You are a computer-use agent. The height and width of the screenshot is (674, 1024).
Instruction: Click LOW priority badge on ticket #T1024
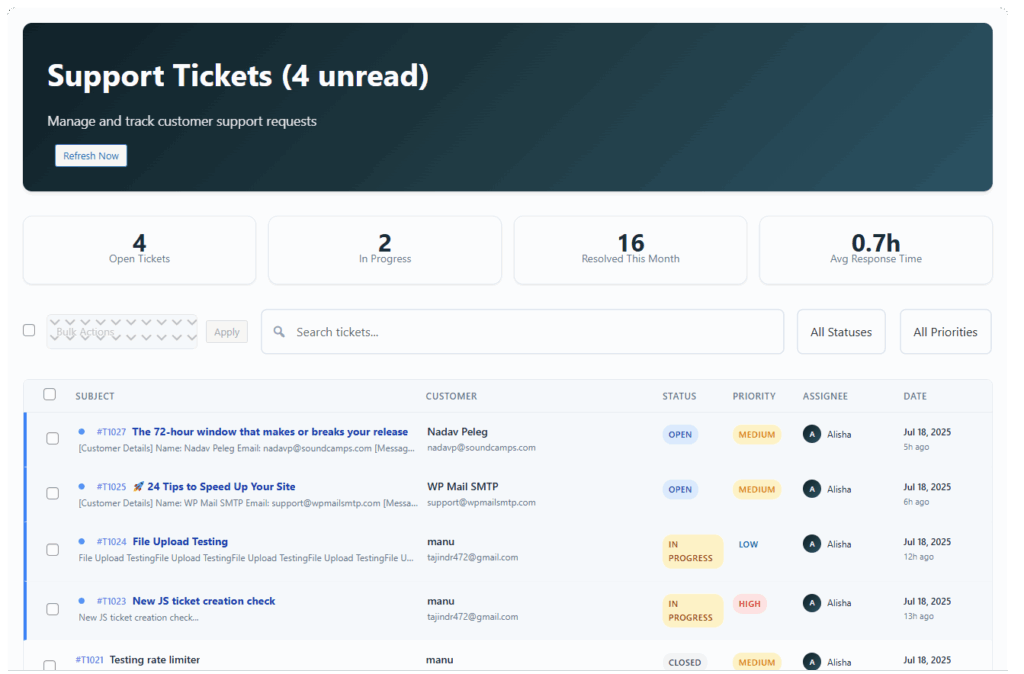(x=748, y=544)
